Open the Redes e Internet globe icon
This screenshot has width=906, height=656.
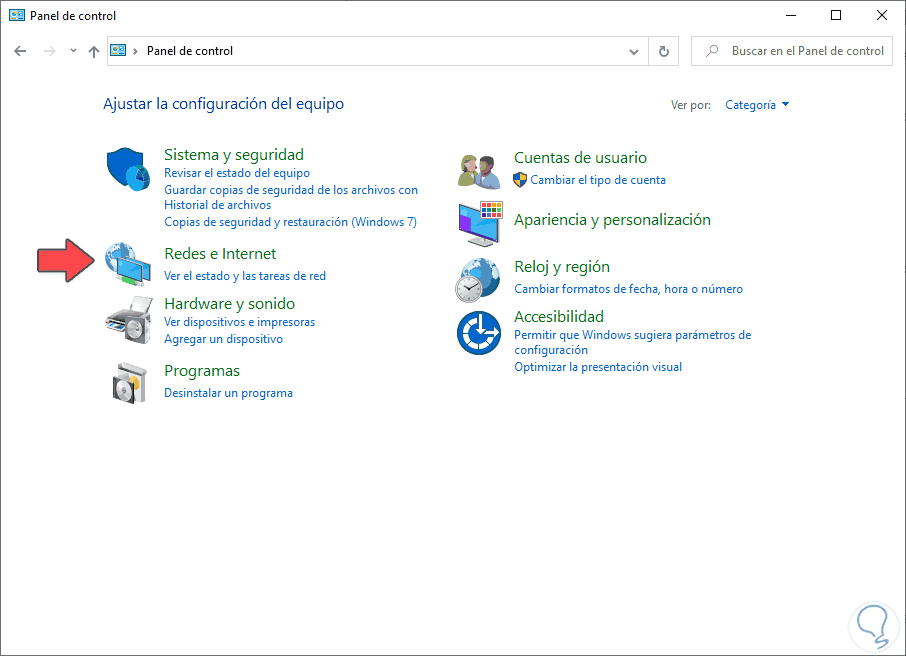coord(128,264)
